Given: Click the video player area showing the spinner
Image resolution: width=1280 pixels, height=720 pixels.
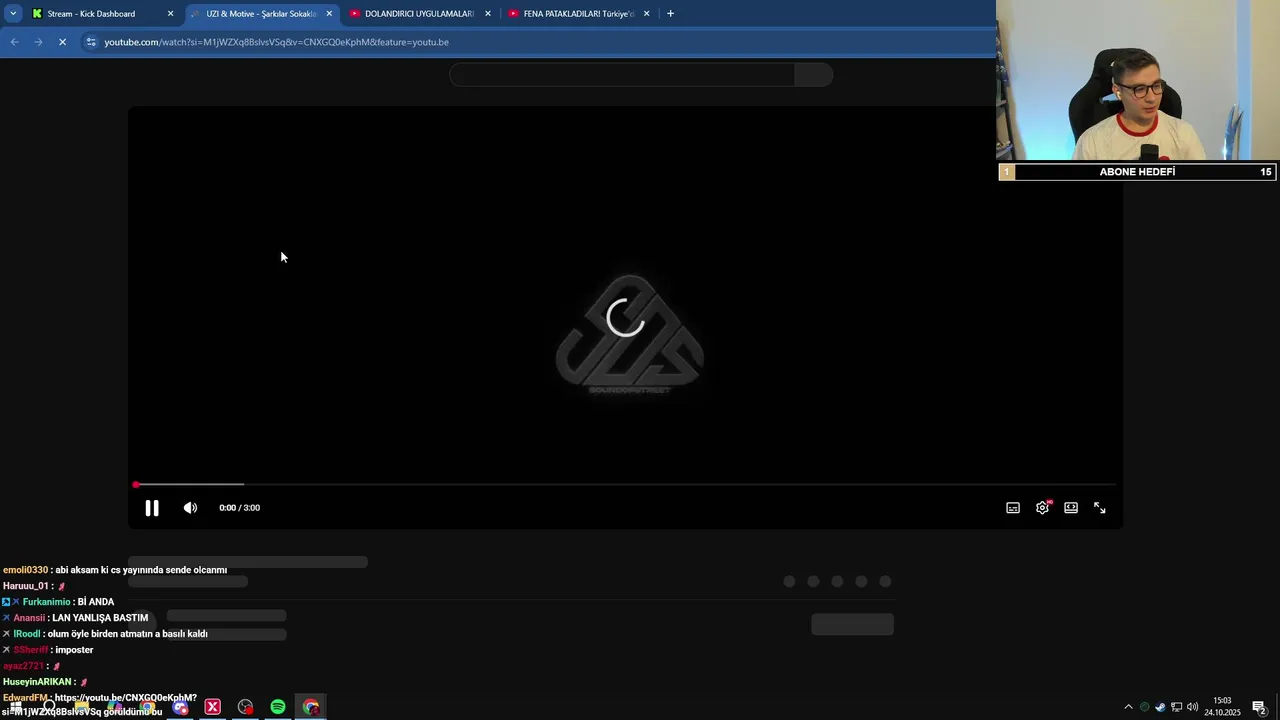Looking at the screenshot, I should (x=625, y=318).
